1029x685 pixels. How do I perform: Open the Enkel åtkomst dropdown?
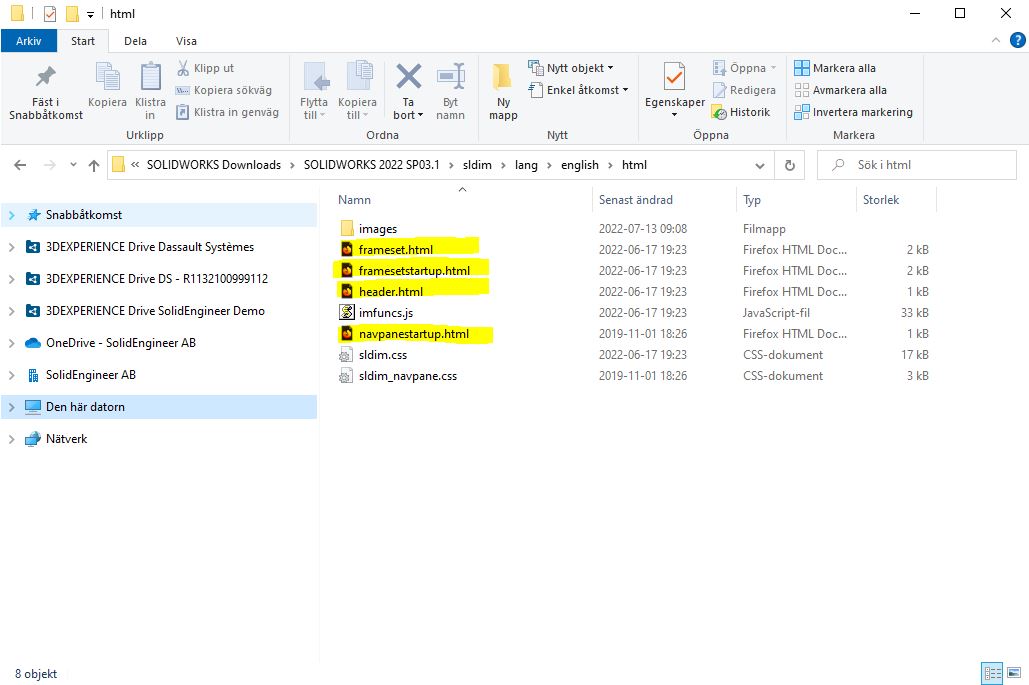tap(578, 90)
